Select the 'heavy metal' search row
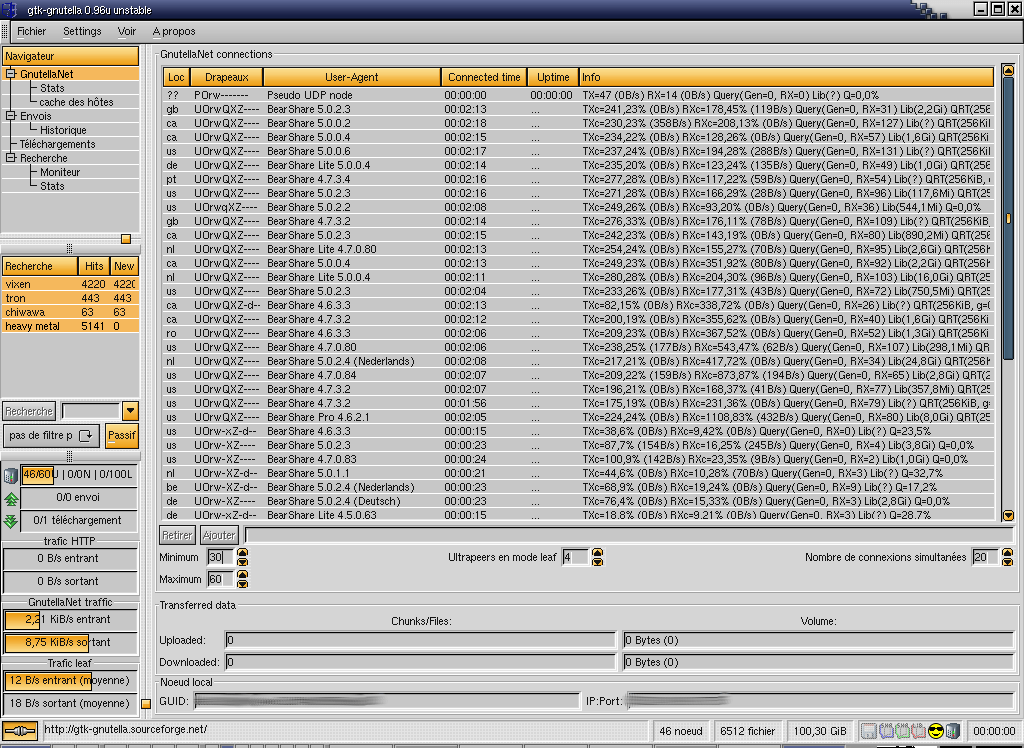Screen dimensions: 1024x748 click(71, 325)
